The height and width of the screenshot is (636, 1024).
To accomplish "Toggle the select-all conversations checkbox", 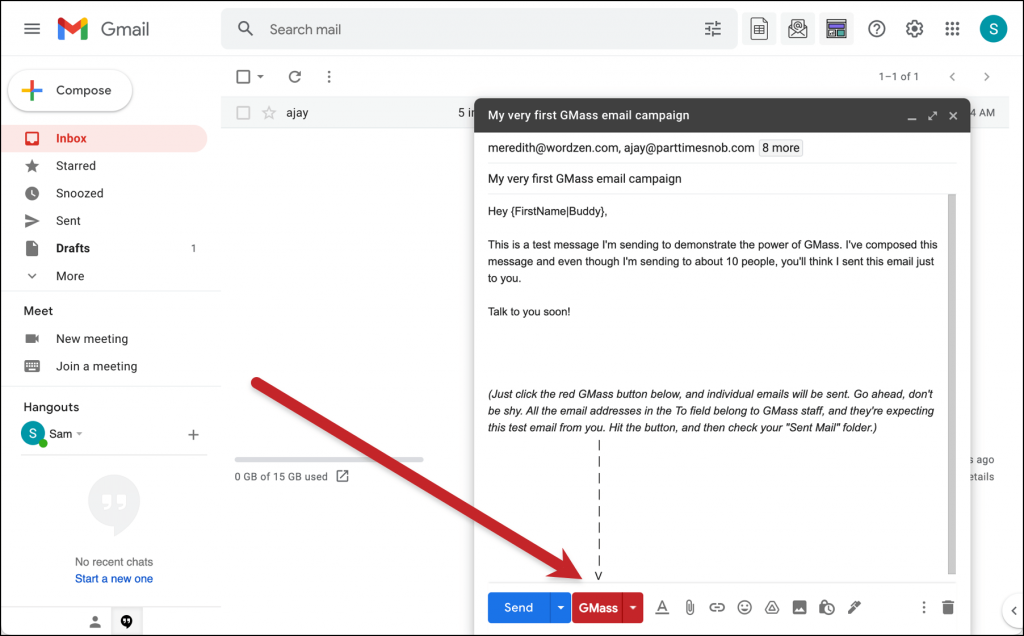I will click(241, 76).
